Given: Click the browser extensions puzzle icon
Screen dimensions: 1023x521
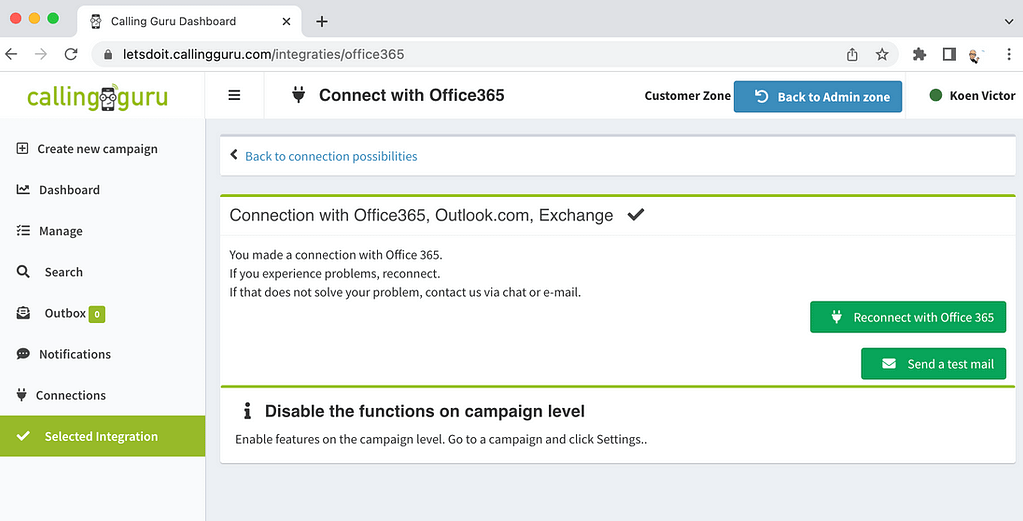Looking at the screenshot, I should (919, 55).
